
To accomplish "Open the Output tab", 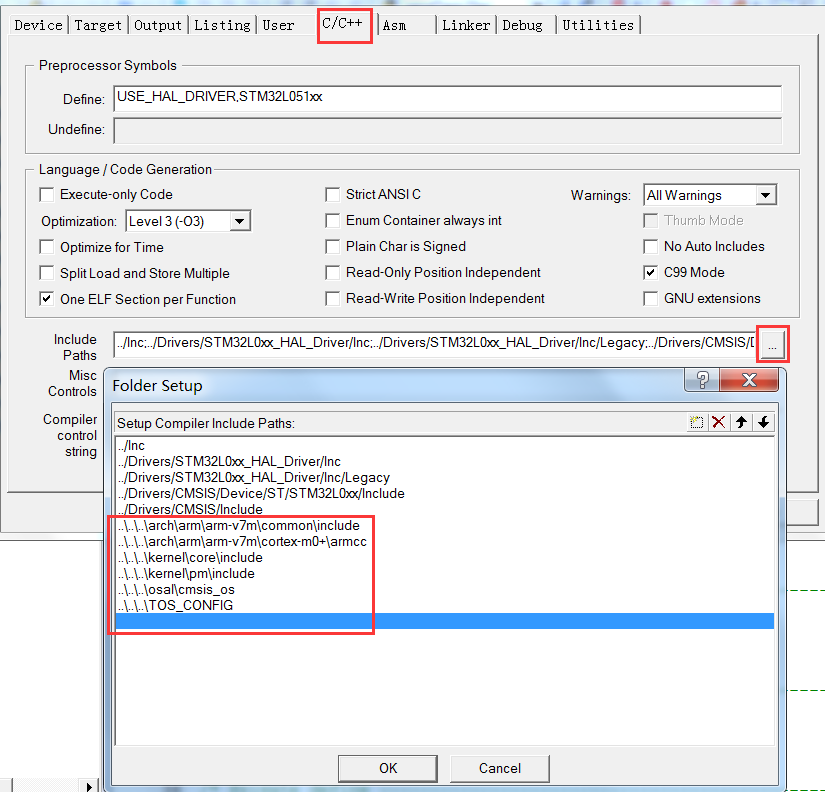I will click(x=158, y=25).
